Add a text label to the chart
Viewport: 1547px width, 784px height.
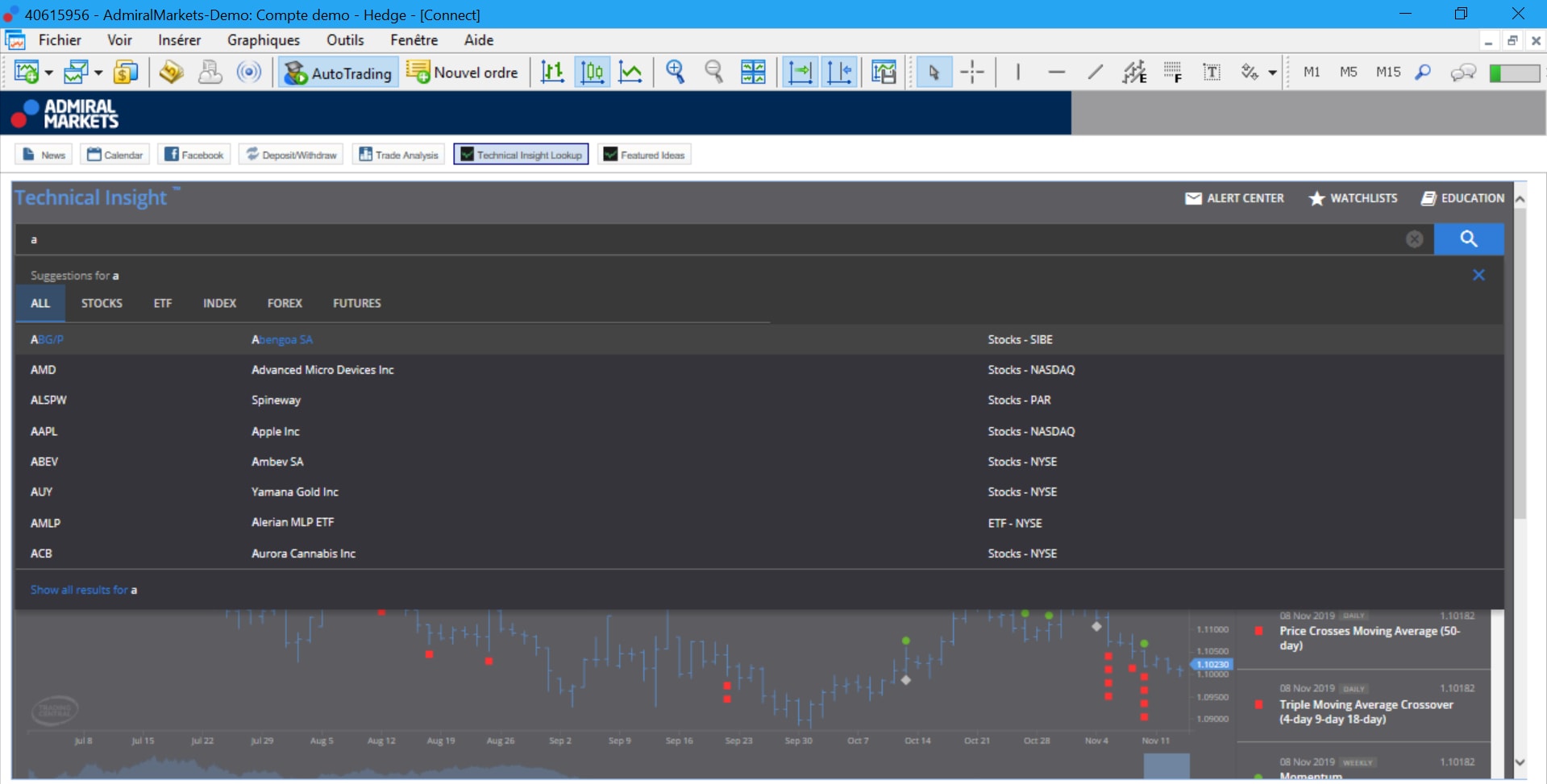tap(1212, 72)
